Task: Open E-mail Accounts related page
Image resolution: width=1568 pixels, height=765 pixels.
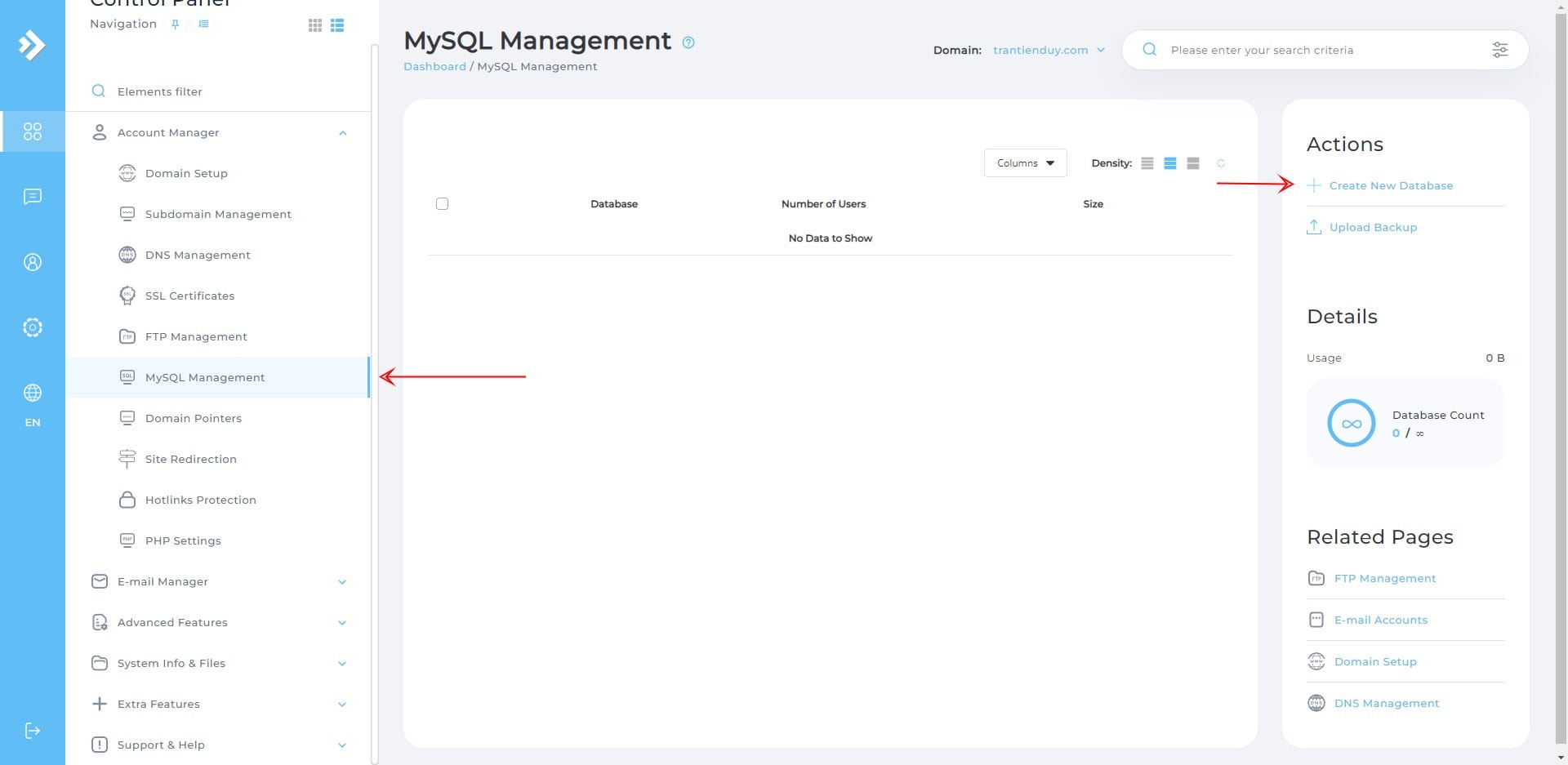Action: click(1381, 620)
